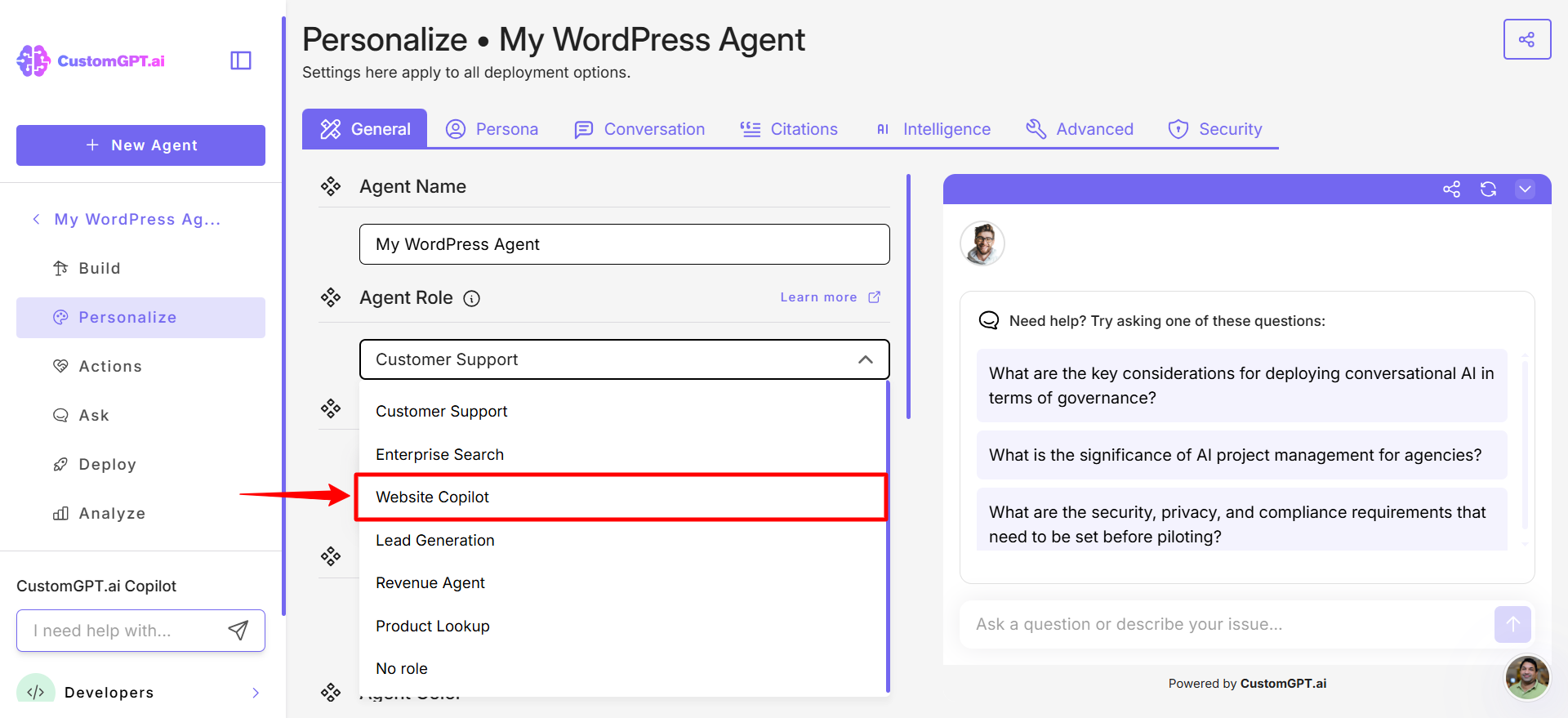Switch to the Security tab
This screenshot has width=1568, height=718.
[x=1215, y=129]
